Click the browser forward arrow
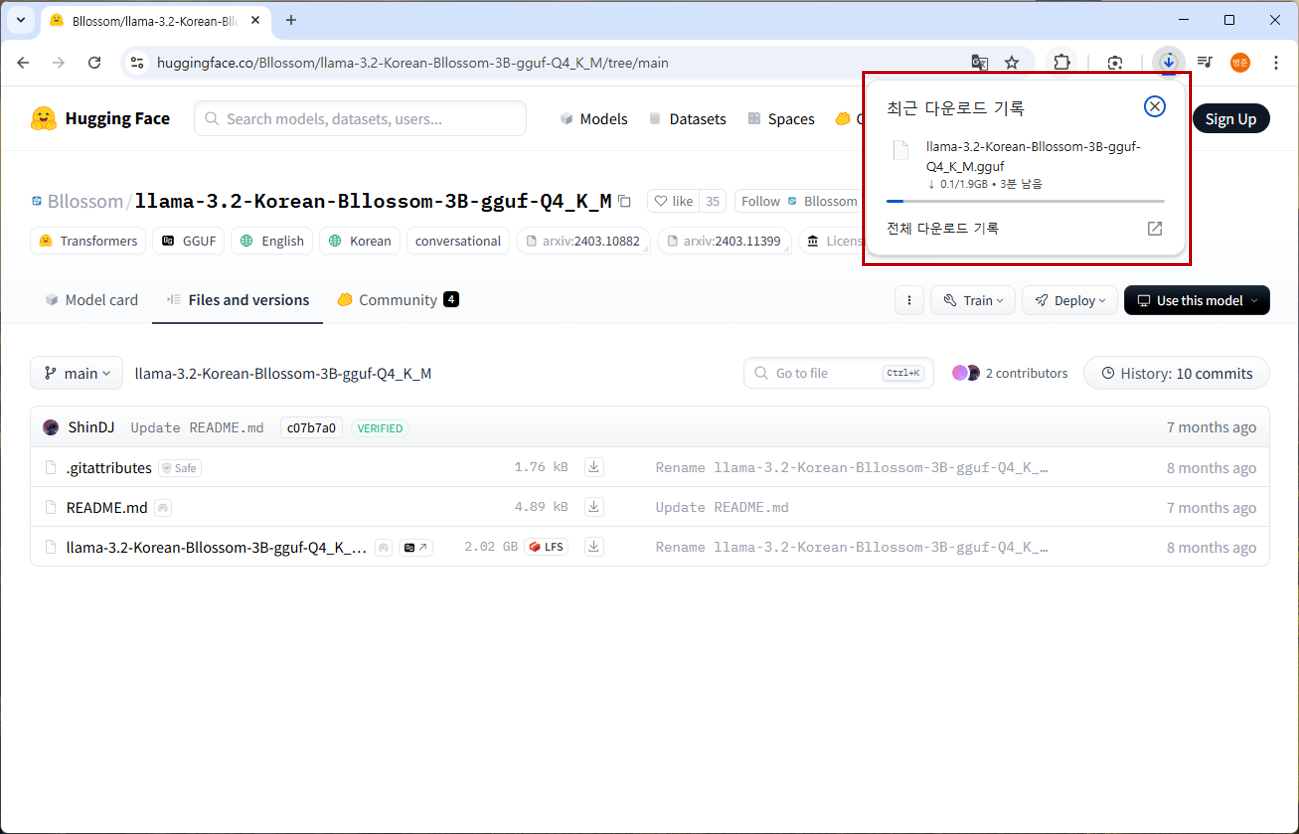This screenshot has height=834, width=1299. pos(59,62)
